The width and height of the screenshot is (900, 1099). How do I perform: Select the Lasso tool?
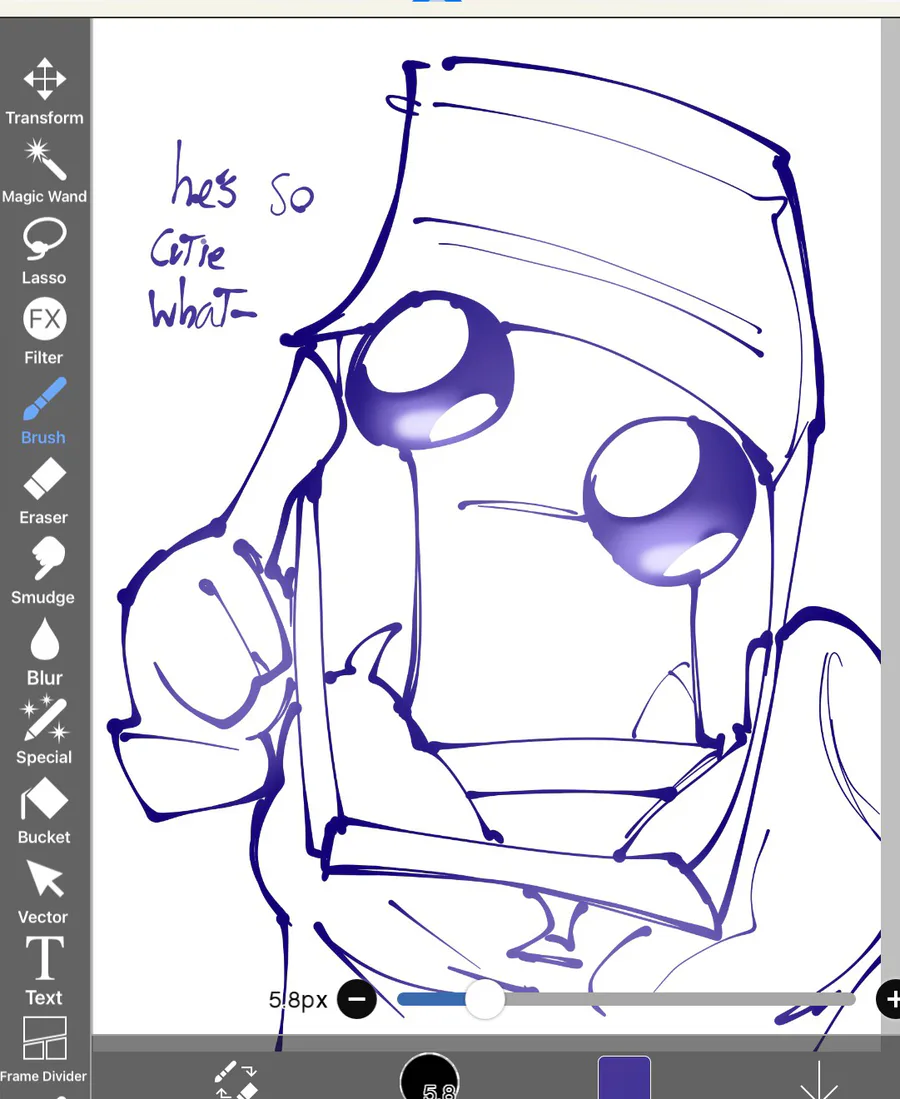[44, 251]
